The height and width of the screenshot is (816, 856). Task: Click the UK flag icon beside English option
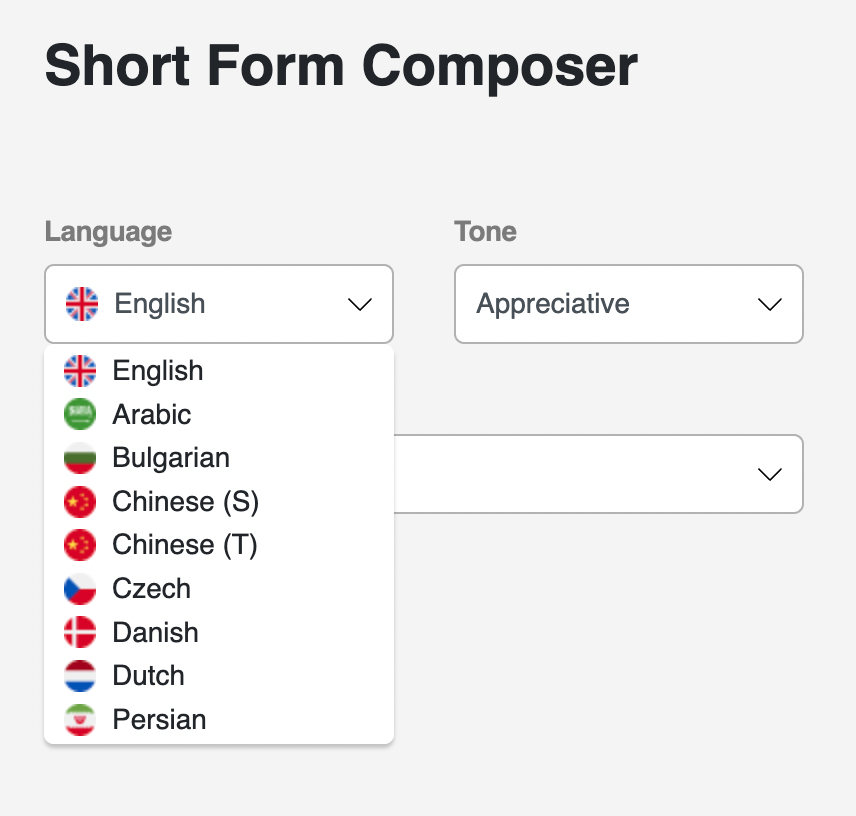pyautogui.click(x=80, y=371)
